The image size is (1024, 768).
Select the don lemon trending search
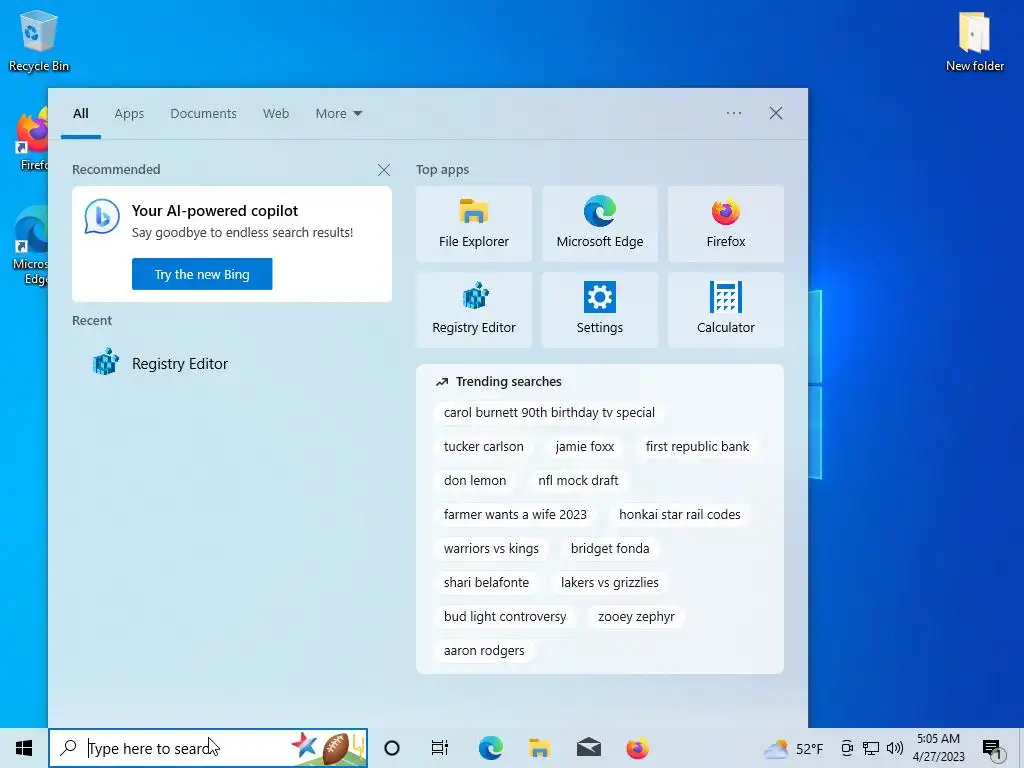coord(475,481)
